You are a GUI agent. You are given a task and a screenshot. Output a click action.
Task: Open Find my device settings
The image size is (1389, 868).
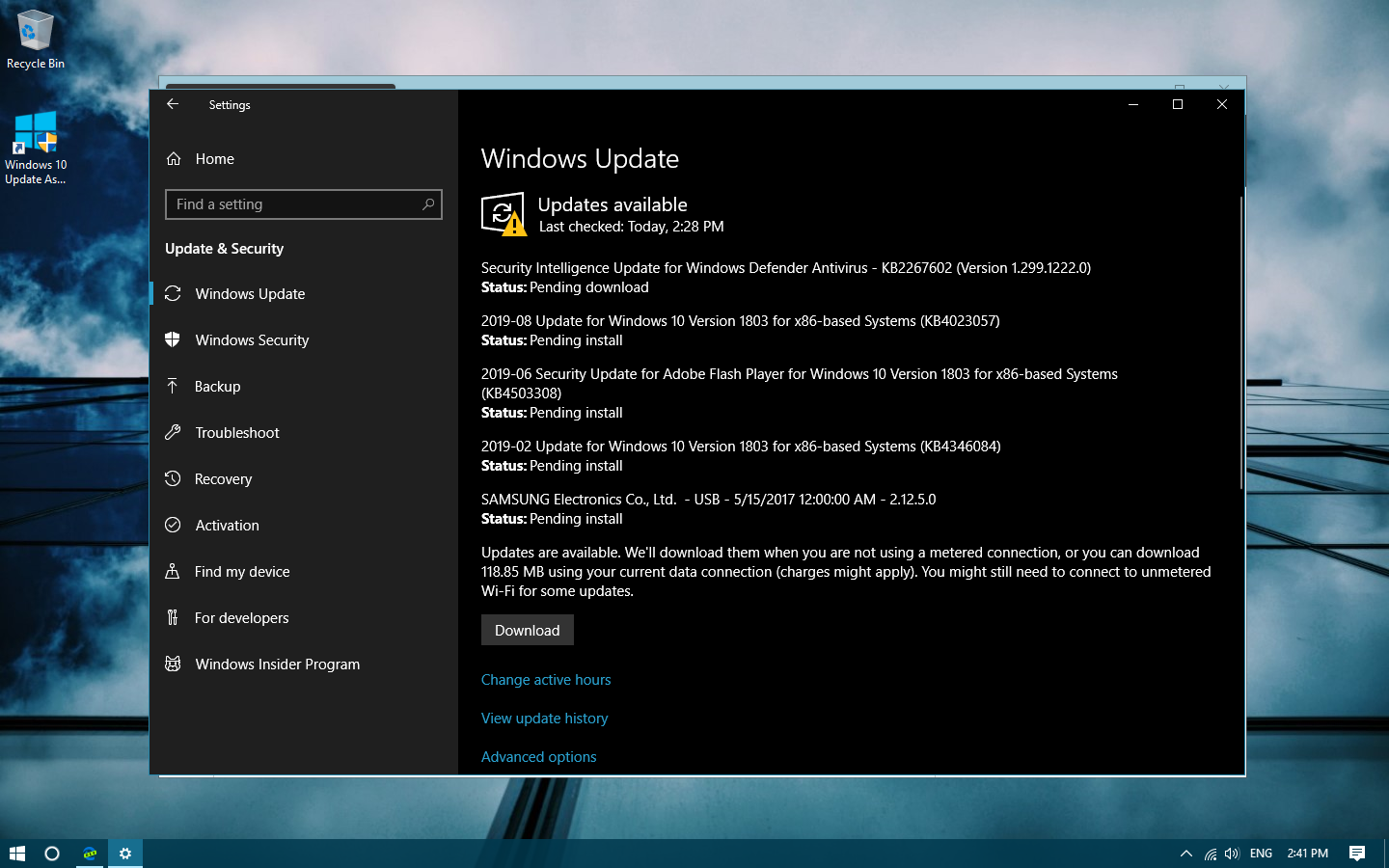point(304,571)
